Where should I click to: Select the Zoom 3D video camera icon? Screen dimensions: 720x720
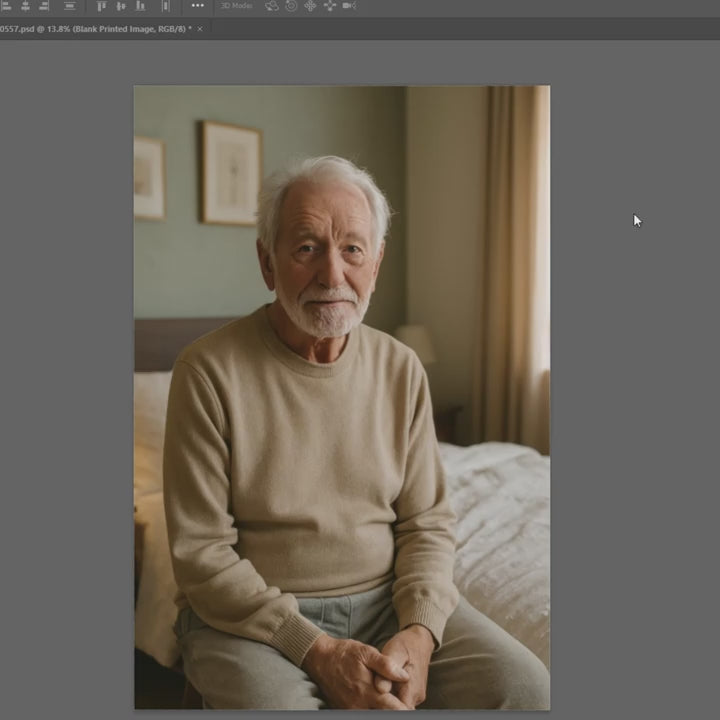(x=349, y=6)
